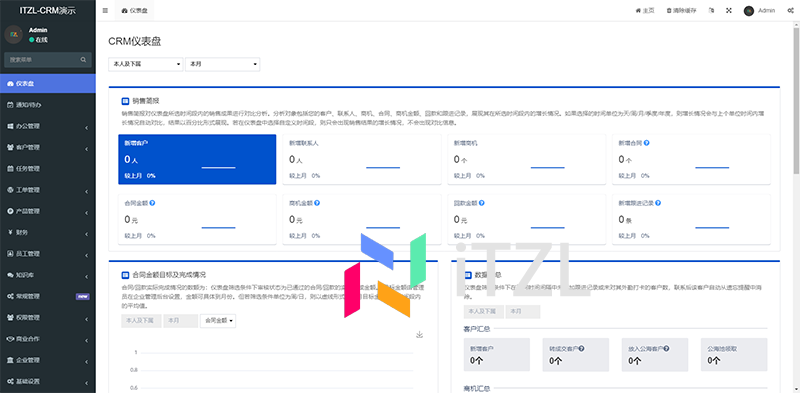This screenshot has height=393, width=800.
Task: Click the 通知/待办 calendar icon
Action: pyautogui.click(x=10, y=105)
